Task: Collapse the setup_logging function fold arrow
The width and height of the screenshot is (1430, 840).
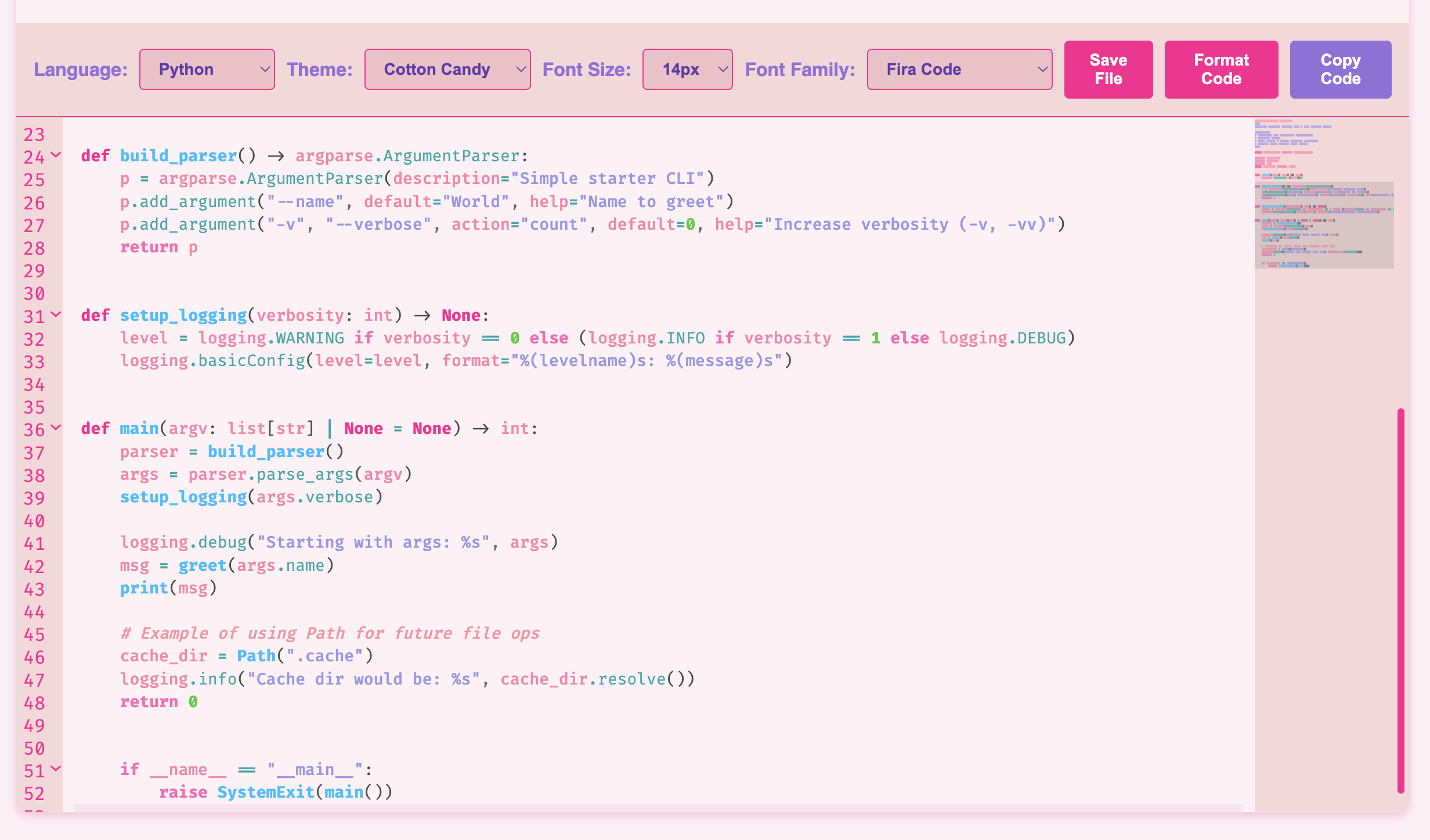Action: [56, 315]
